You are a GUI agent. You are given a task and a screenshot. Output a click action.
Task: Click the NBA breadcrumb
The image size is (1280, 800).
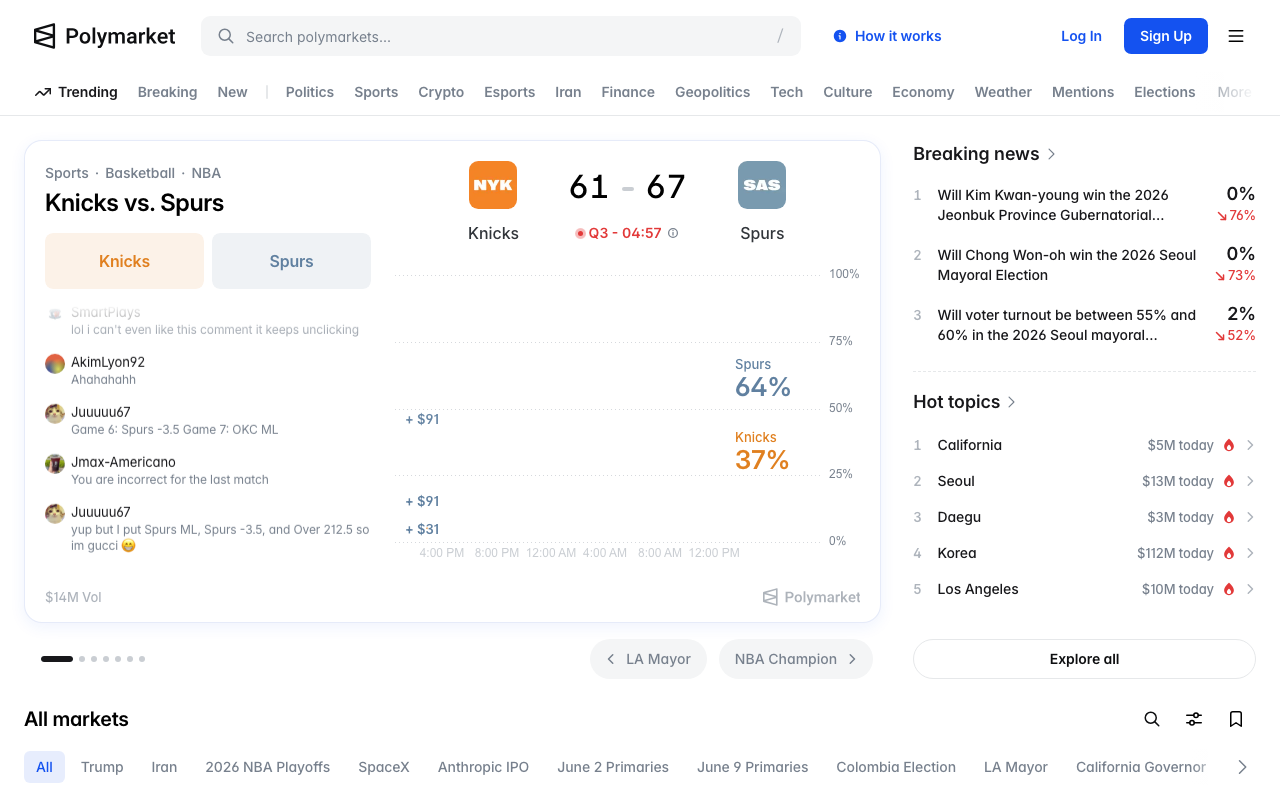(x=206, y=173)
